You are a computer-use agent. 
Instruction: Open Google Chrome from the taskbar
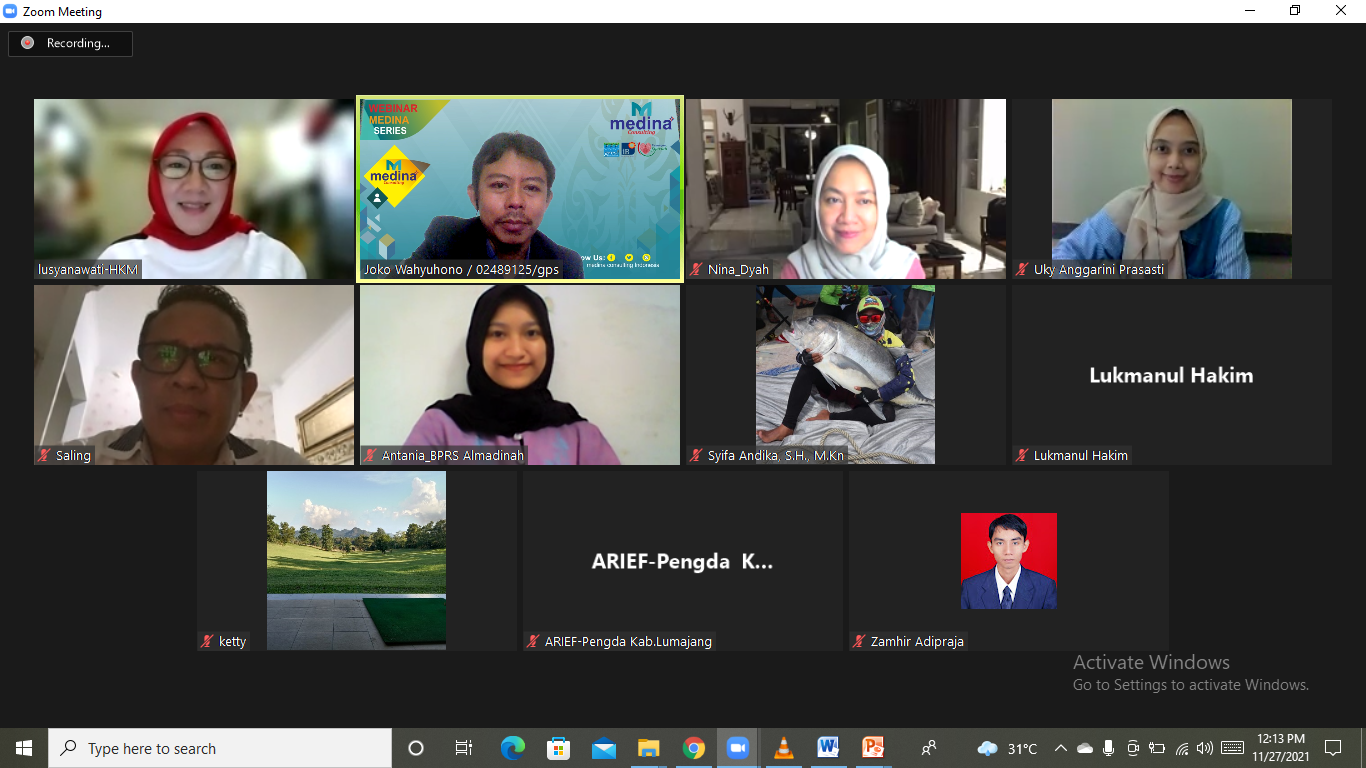coord(693,748)
